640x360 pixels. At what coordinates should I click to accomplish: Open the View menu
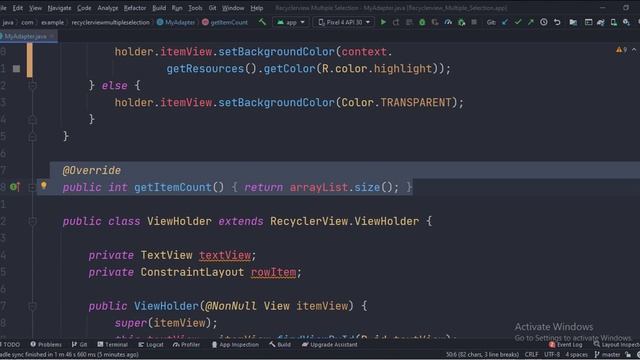(x=35, y=8)
